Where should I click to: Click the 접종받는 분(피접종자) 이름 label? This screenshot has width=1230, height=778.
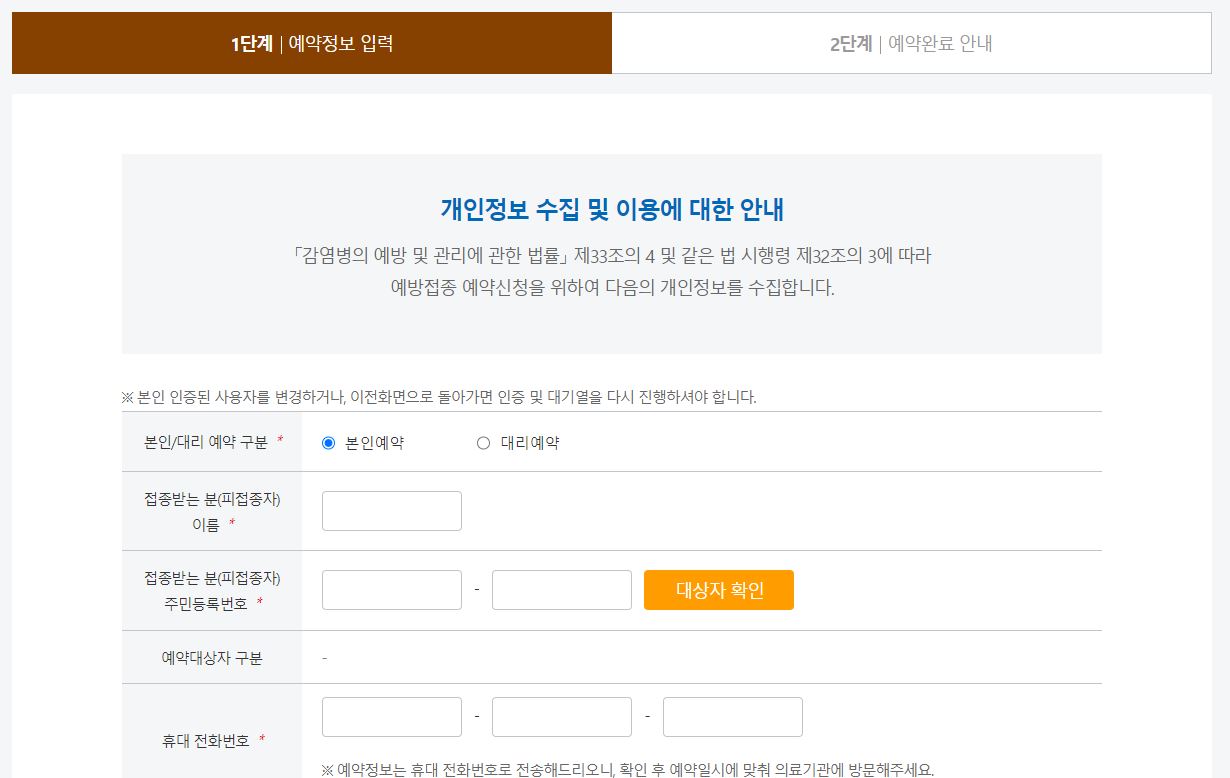click(x=212, y=511)
